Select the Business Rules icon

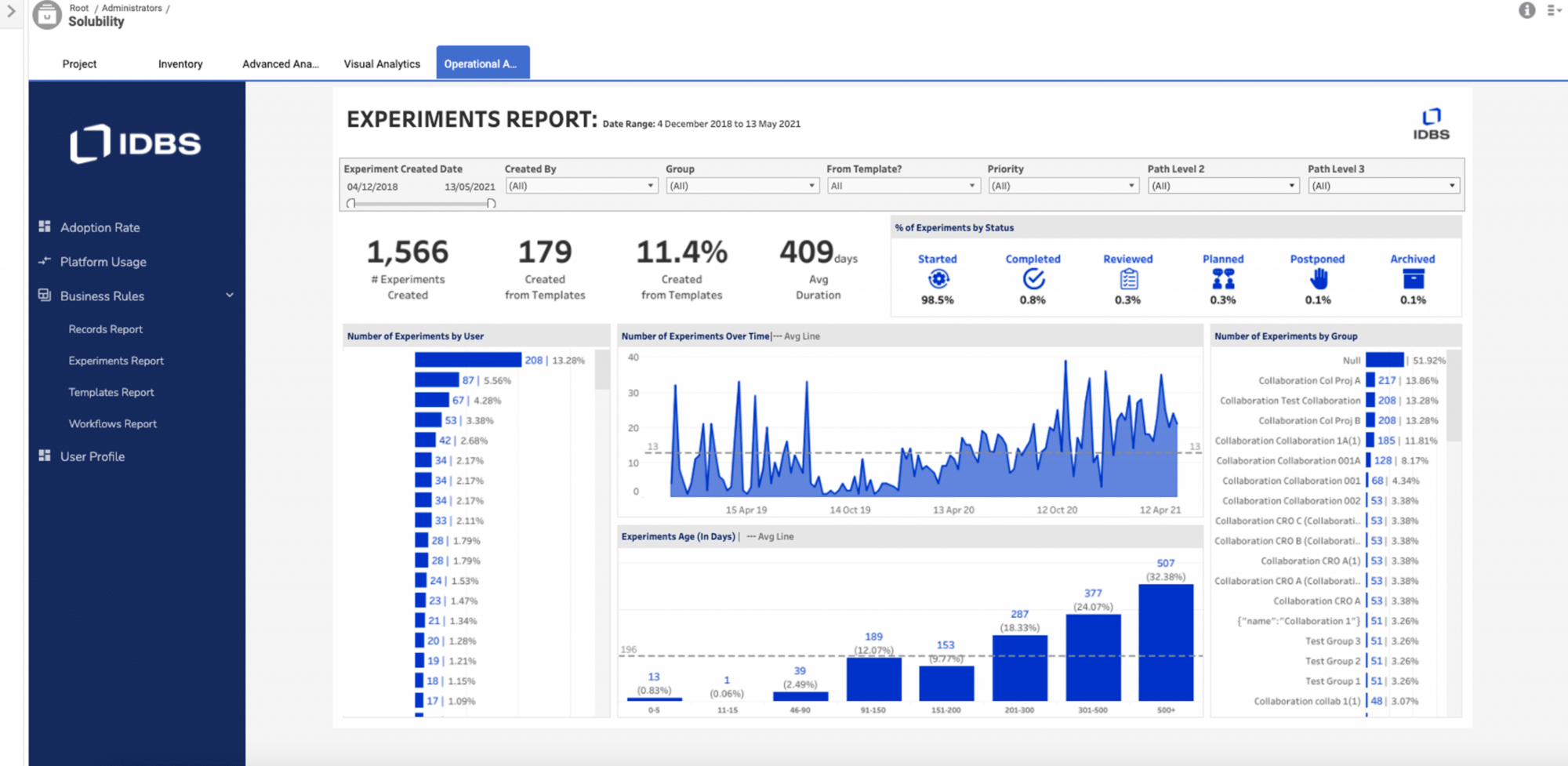click(x=45, y=296)
